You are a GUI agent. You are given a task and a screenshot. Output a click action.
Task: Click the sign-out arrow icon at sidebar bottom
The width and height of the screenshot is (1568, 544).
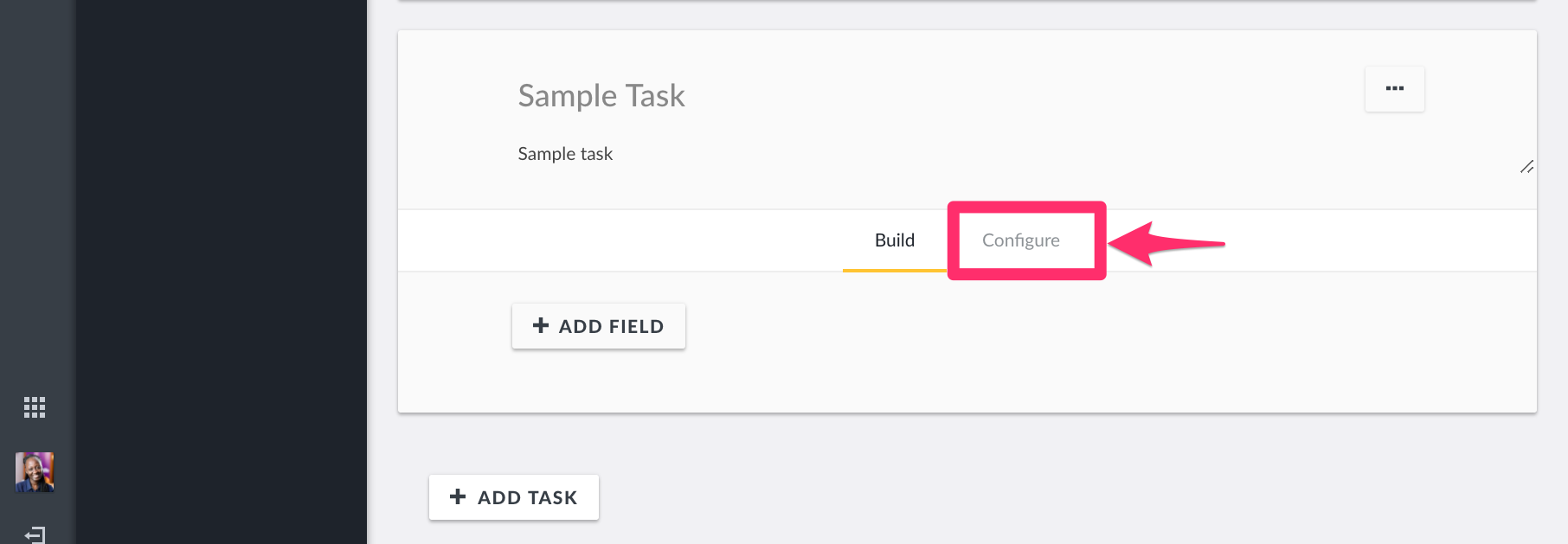[35, 534]
